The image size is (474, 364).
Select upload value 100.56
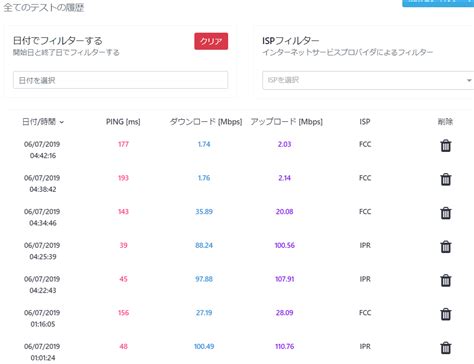pyautogui.click(x=285, y=245)
